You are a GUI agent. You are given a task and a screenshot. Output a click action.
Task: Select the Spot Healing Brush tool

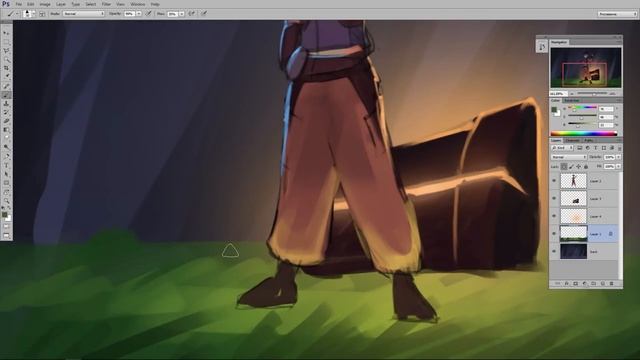click(6, 86)
